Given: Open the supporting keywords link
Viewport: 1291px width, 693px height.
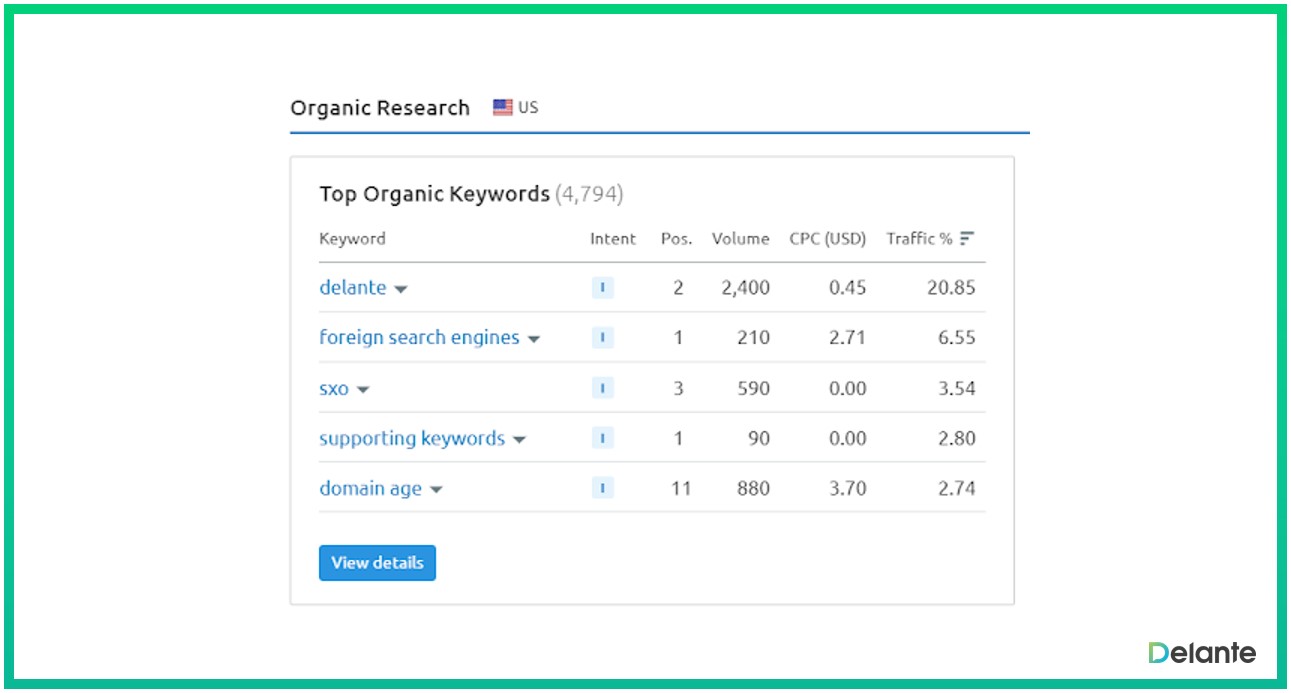Looking at the screenshot, I should [412, 439].
